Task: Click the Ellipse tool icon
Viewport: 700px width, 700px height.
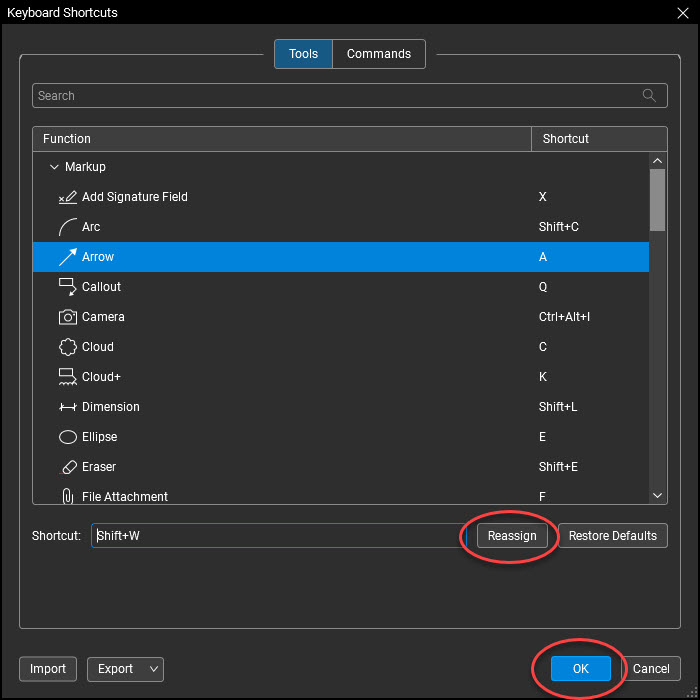Action: click(67, 437)
